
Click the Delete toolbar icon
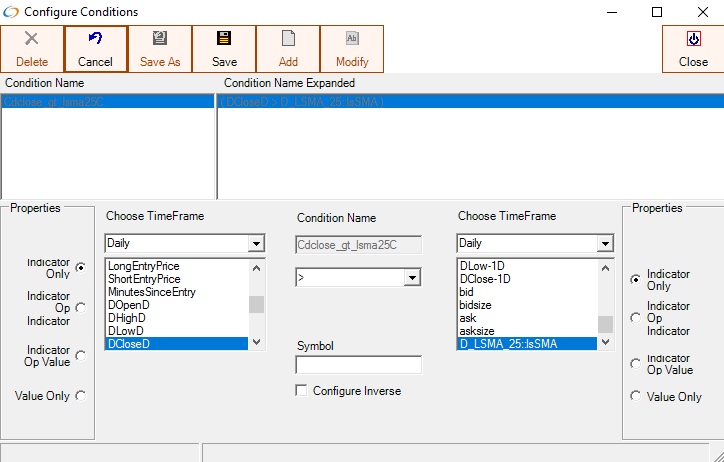tap(31, 39)
